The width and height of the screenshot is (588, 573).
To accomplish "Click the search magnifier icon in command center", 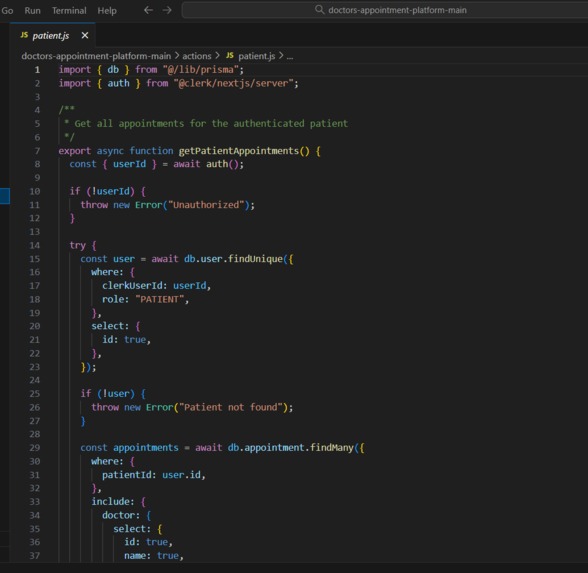I will (320, 10).
